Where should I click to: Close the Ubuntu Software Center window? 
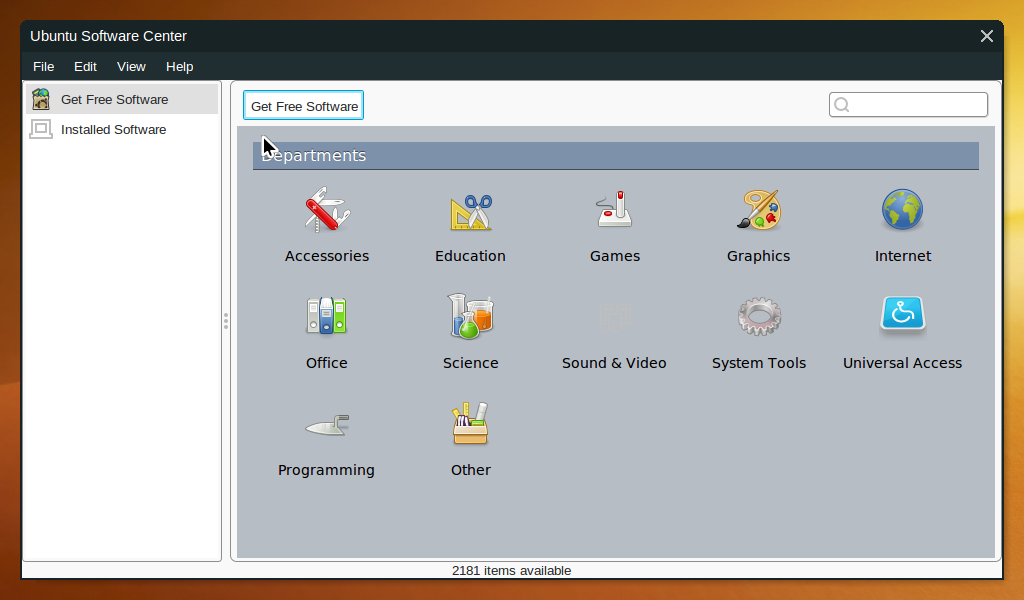tap(987, 36)
